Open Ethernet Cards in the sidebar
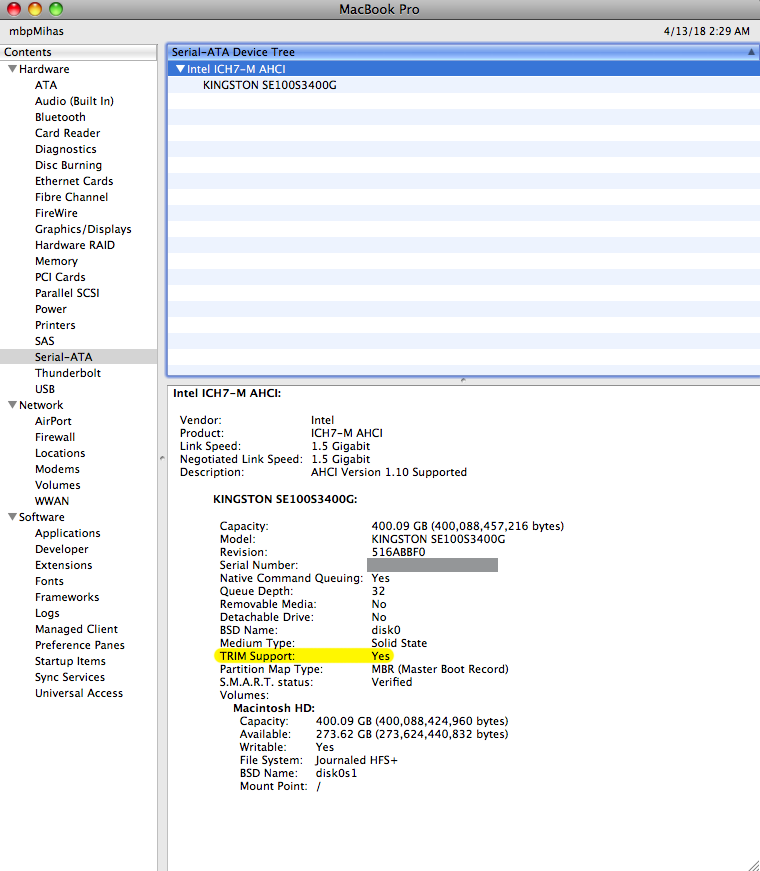The height and width of the screenshot is (871, 760). point(74,181)
